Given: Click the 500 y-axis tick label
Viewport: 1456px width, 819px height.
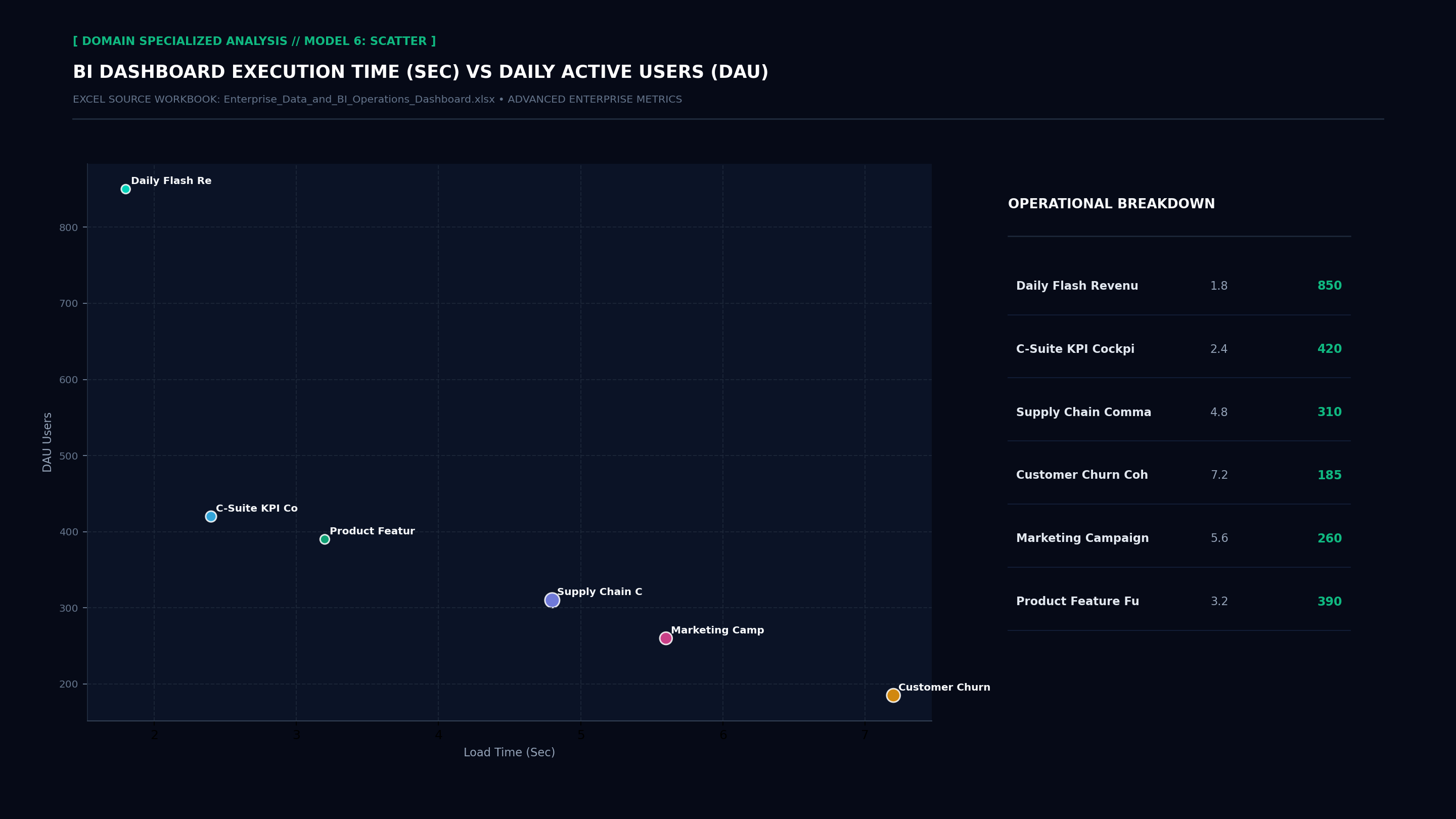Looking at the screenshot, I should (68, 456).
